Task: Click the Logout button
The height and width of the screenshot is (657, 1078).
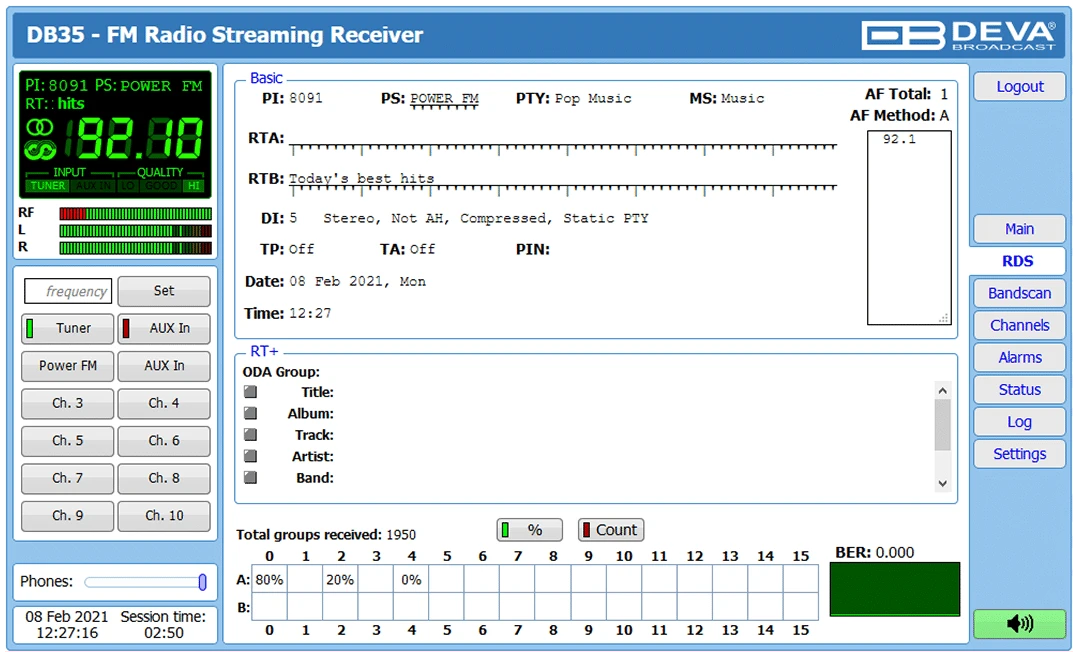Action: click(x=1020, y=87)
